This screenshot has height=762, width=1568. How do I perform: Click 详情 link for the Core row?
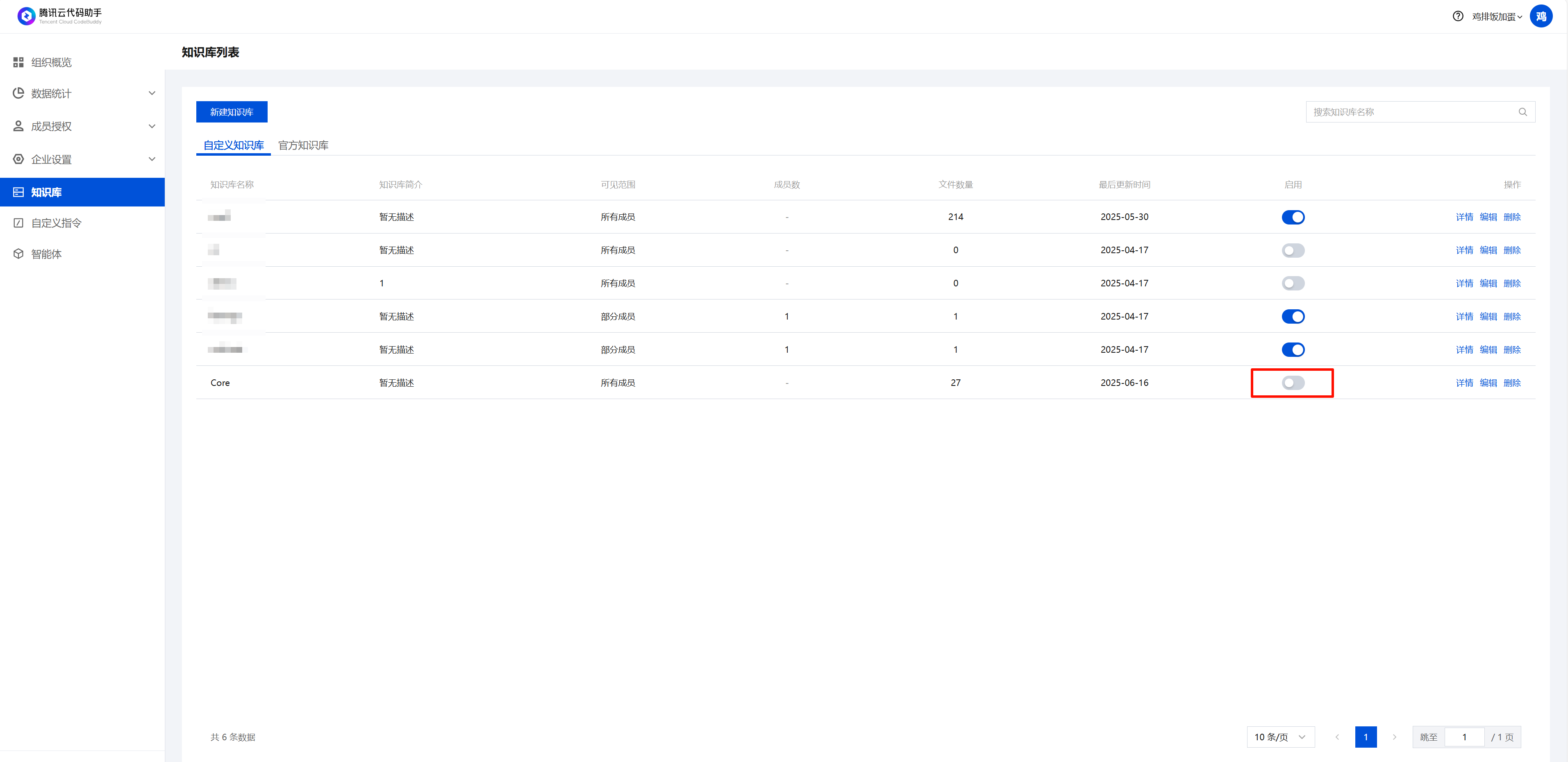1464,383
